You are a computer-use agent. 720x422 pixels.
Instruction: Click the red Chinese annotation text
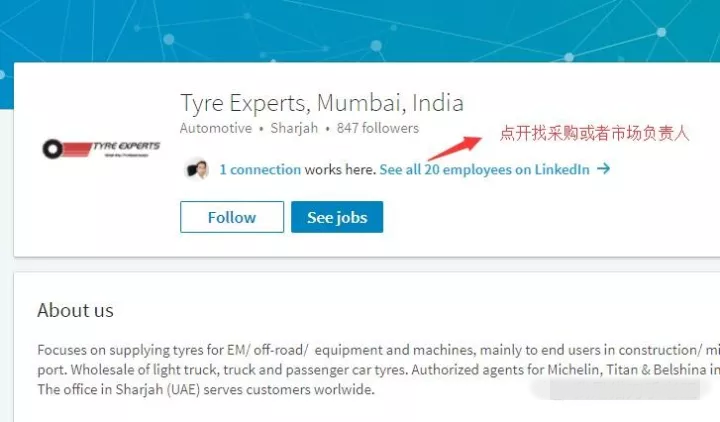pyautogui.click(x=594, y=133)
